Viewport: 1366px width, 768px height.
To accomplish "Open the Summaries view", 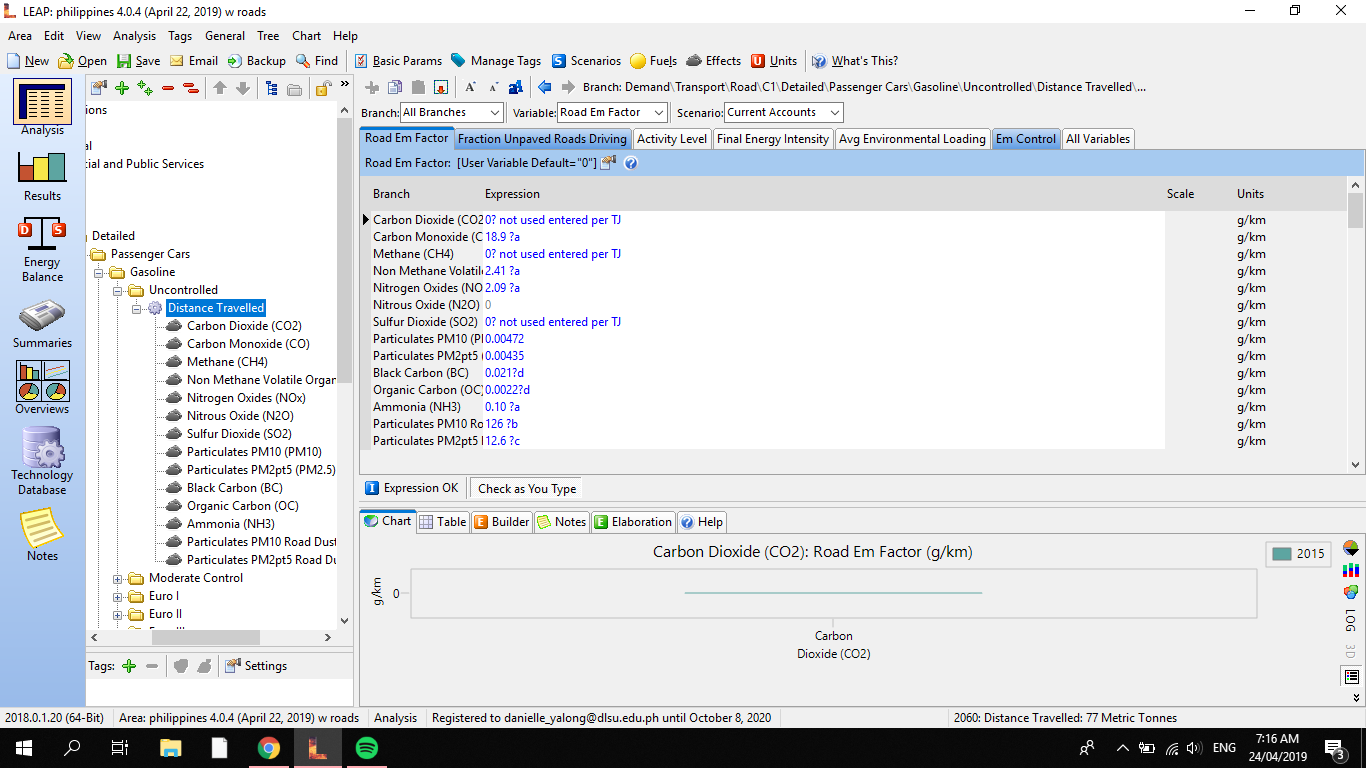I will pos(42,324).
